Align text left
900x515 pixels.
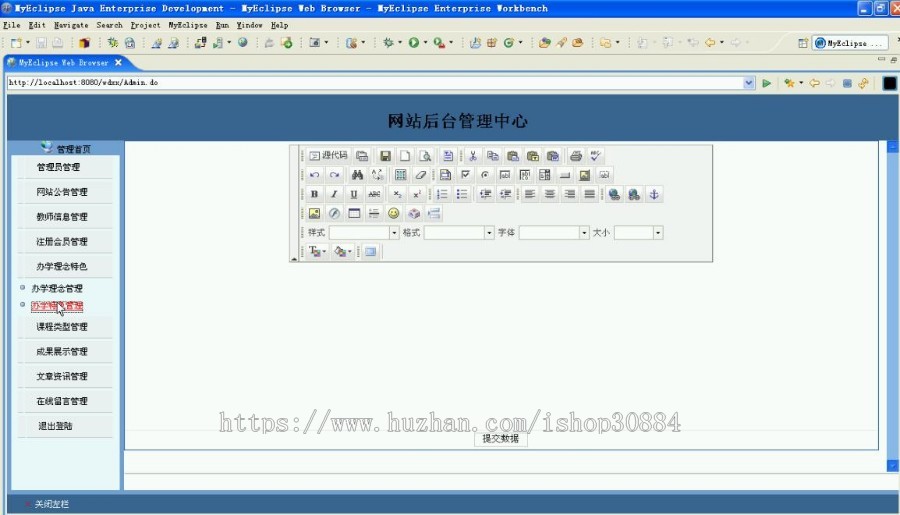point(530,194)
